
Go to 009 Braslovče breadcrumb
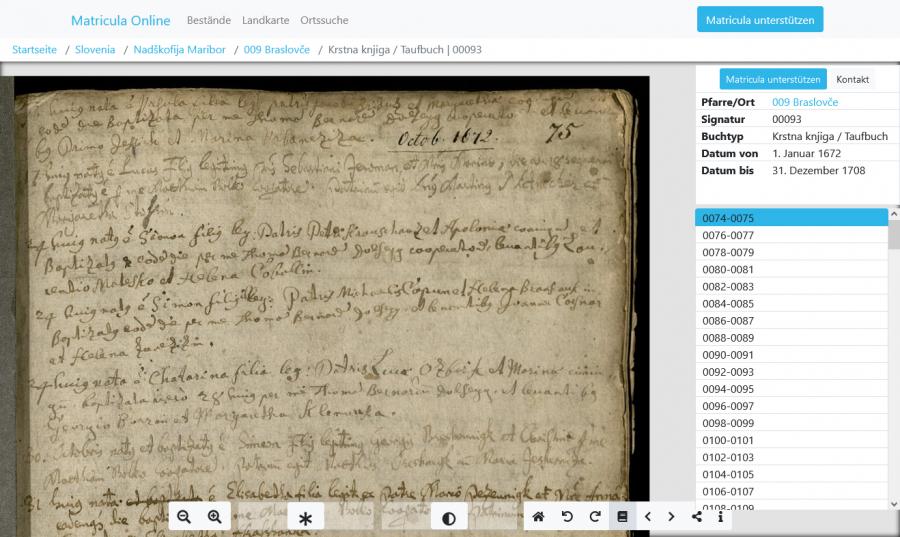click(x=277, y=49)
